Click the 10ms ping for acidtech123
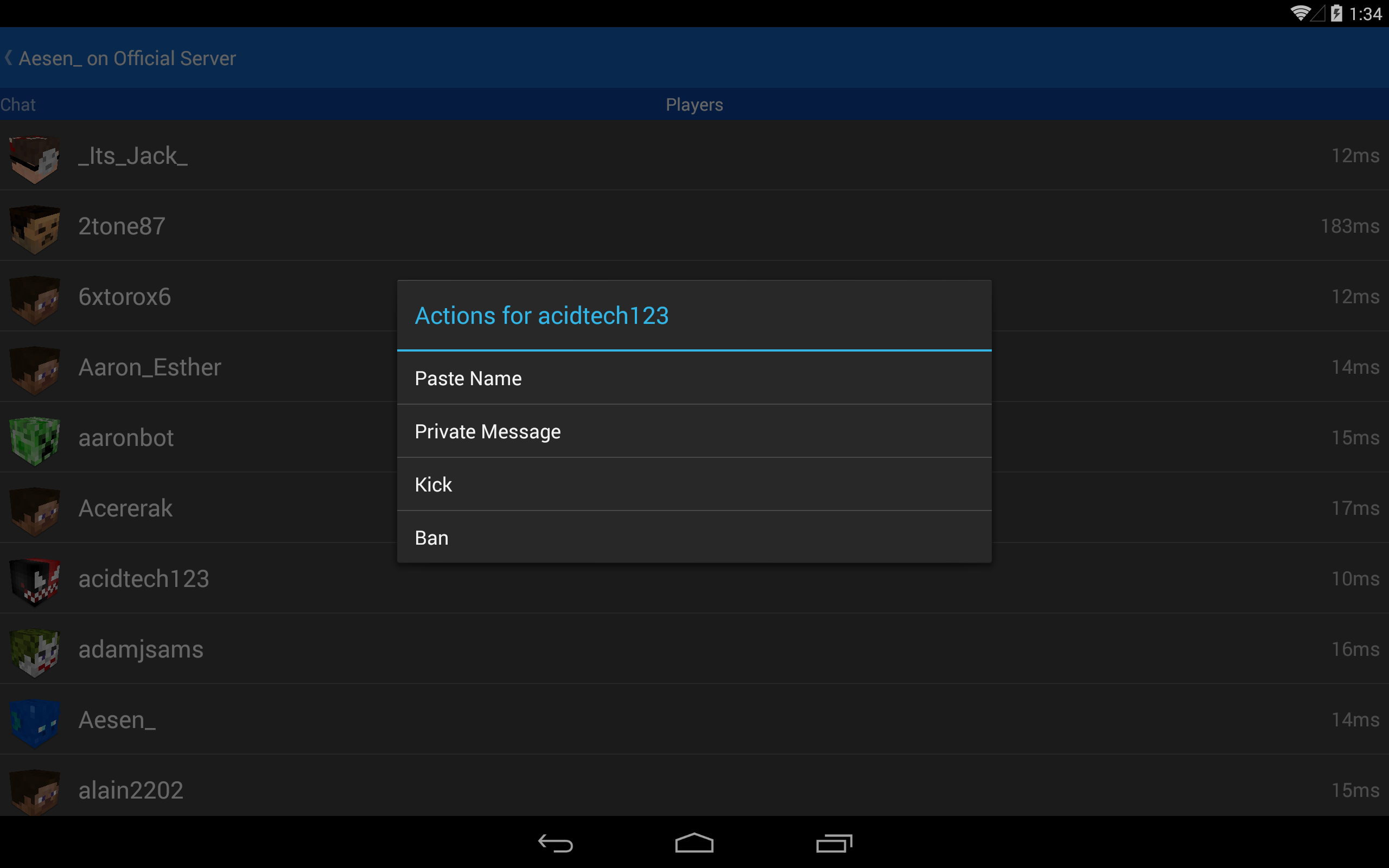This screenshot has width=1389, height=868. [1355, 579]
